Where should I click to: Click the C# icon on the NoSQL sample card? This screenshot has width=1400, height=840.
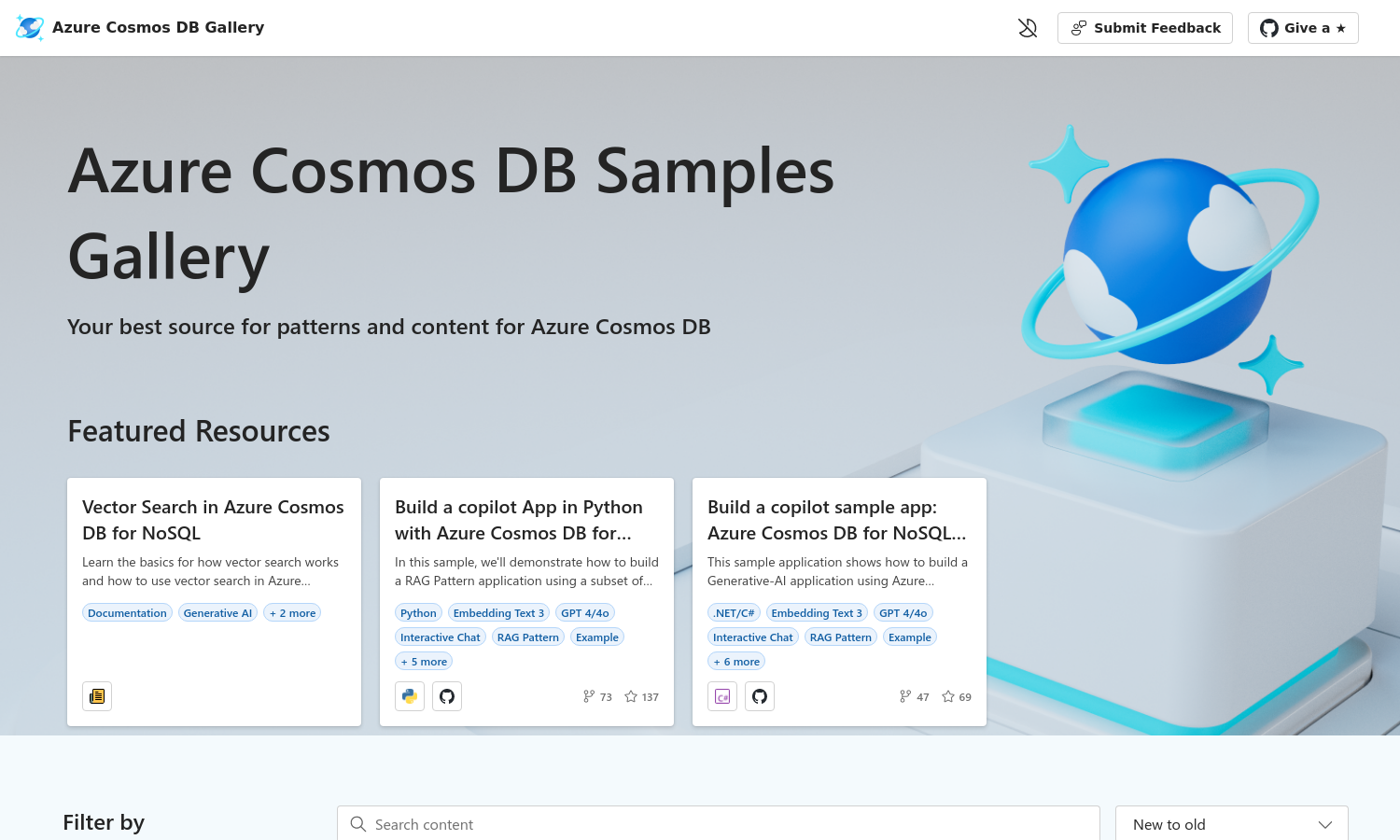coord(721,695)
